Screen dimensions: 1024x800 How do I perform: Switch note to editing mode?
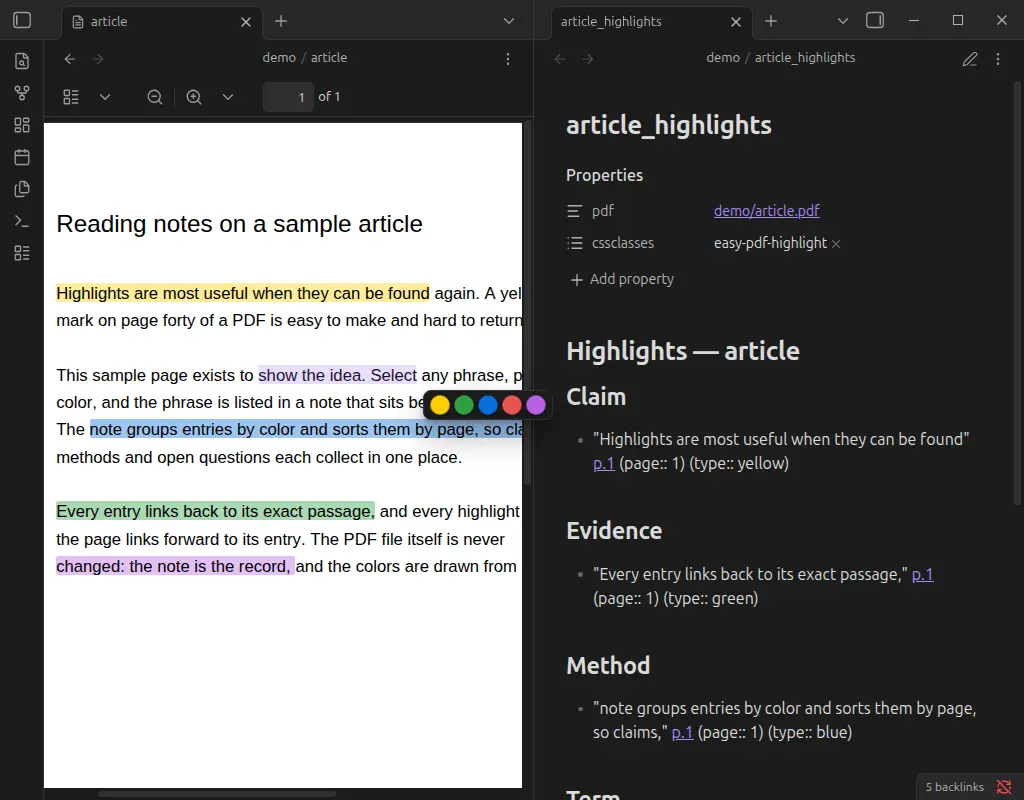[970, 59]
